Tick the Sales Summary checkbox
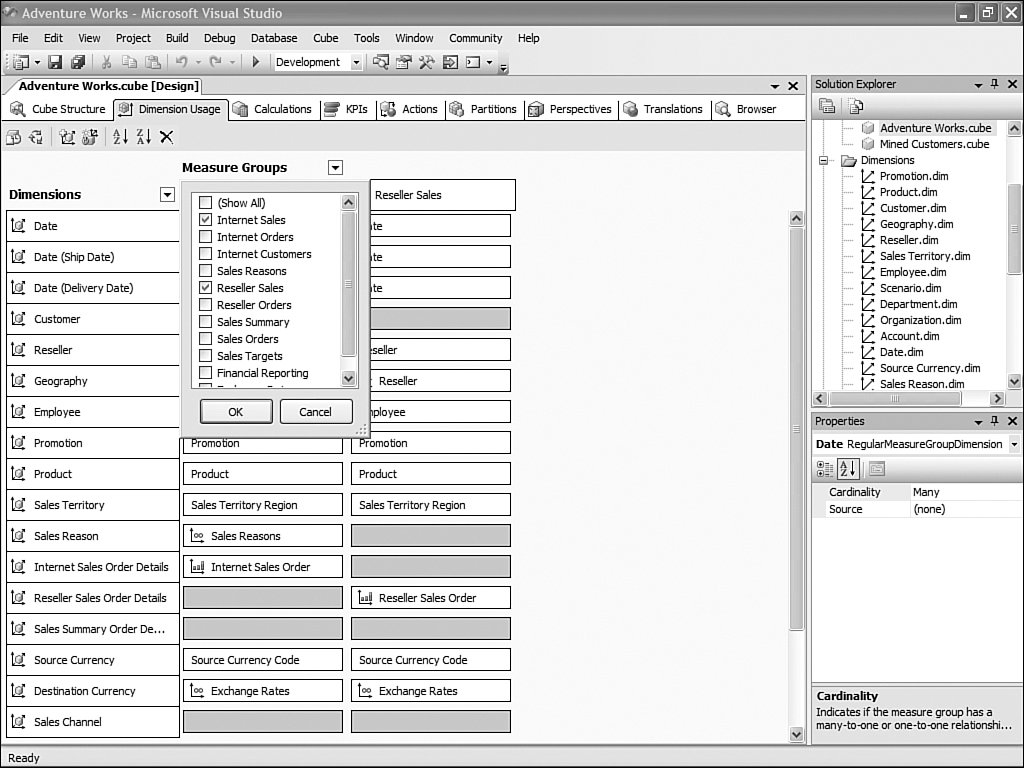The height and width of the screenshot is (768, 1024). coord(205,321)
